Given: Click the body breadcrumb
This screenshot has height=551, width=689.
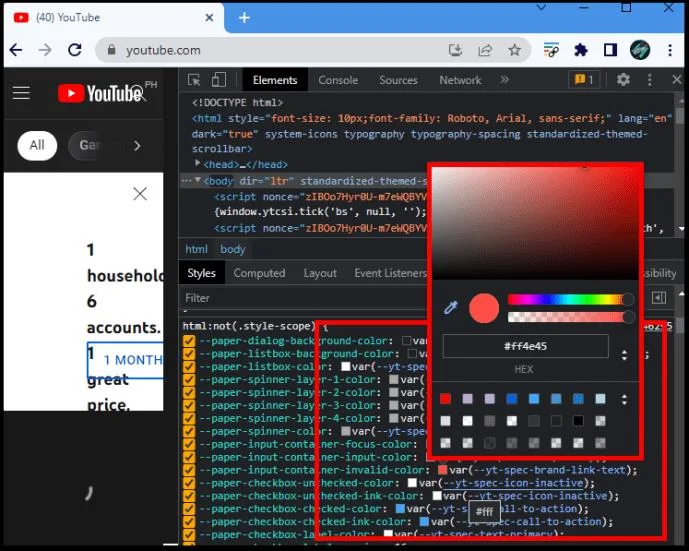Looking at the screenshot, I should coord(232,249).
